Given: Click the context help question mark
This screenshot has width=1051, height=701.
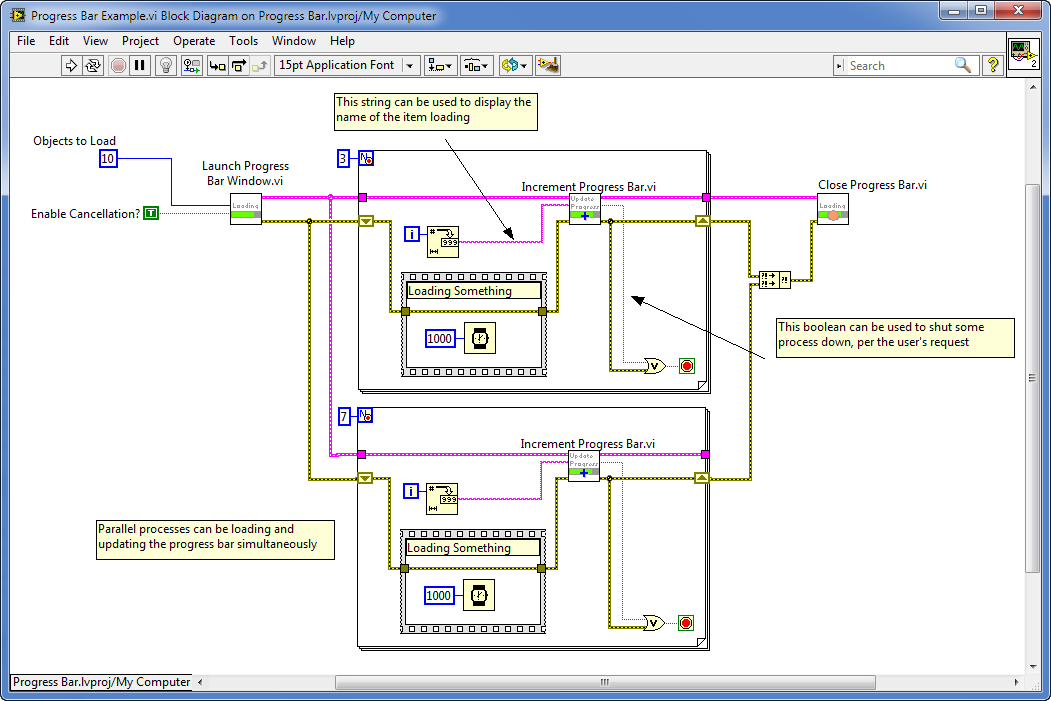Looking at the screenshot, I should pyautogui.click(x=992, y=65).
